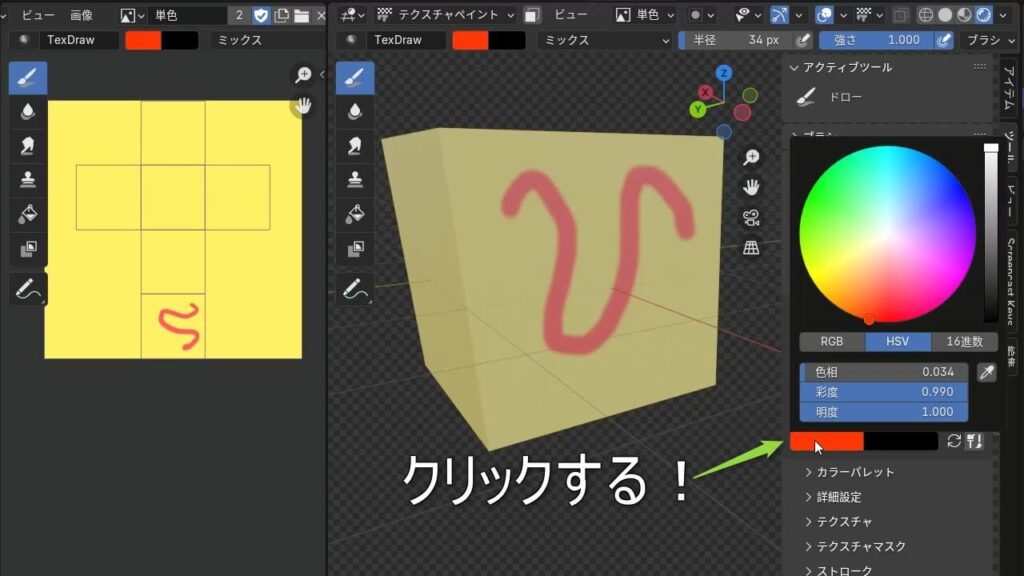
Task: Select the Clone stamp tool in 3D viewport
Action: point(355,180)
